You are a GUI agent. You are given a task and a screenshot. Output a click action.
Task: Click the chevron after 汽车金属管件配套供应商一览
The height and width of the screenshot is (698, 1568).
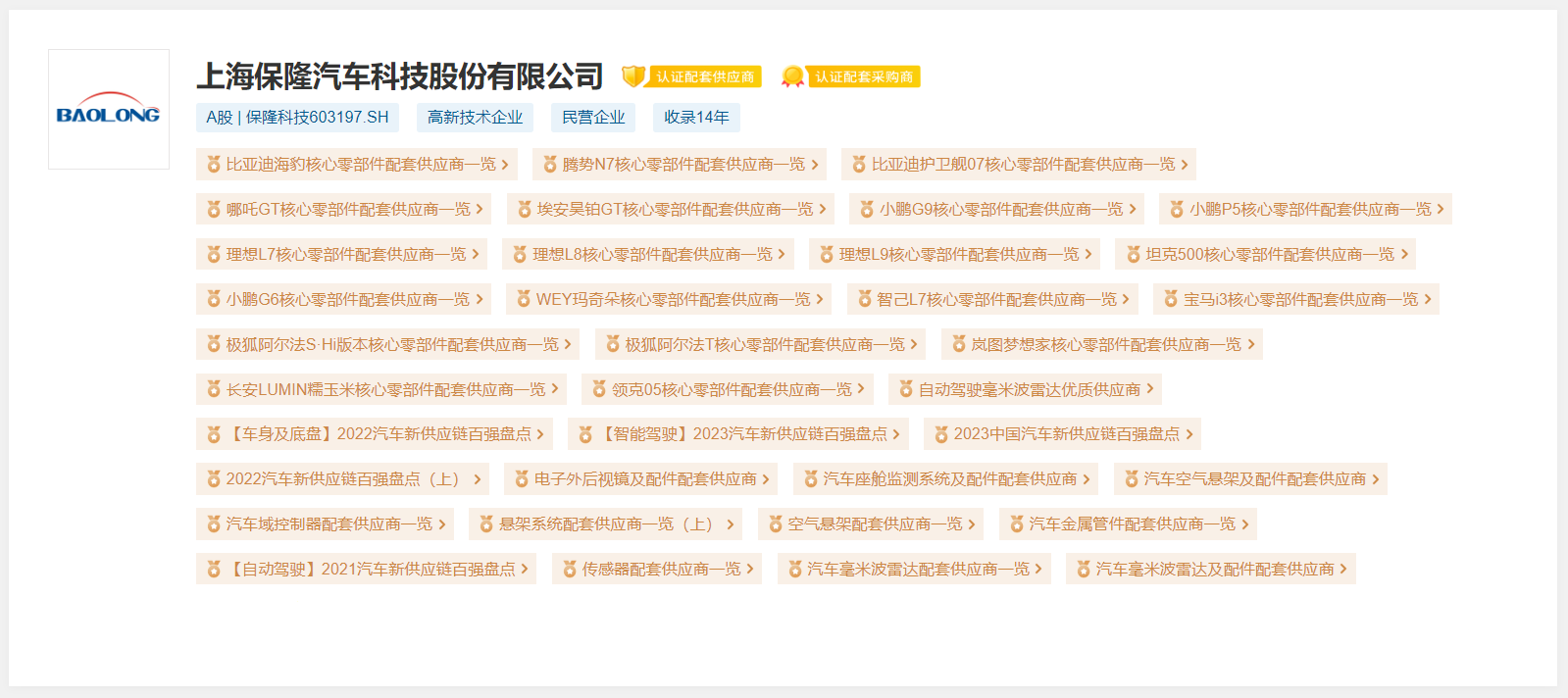(1245, 523)
